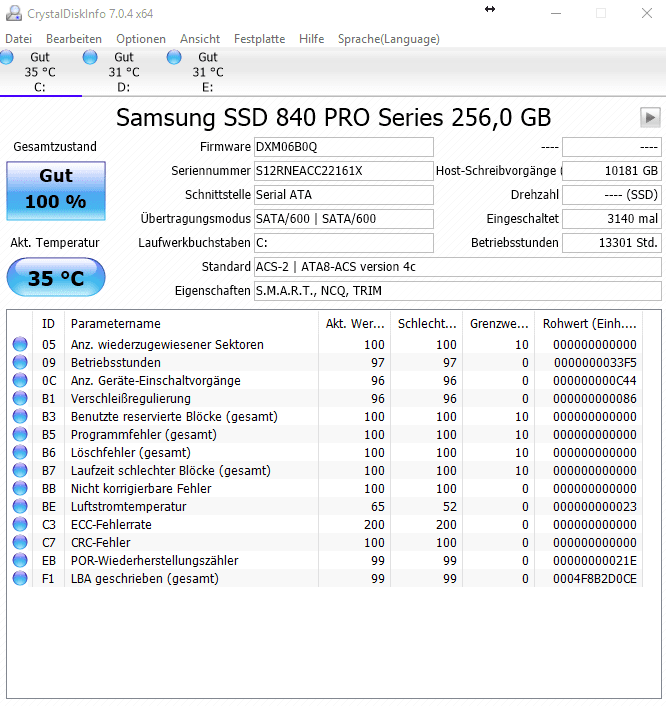Click status orb of attribute B7

pyautogui.click(x=20, y=471)
